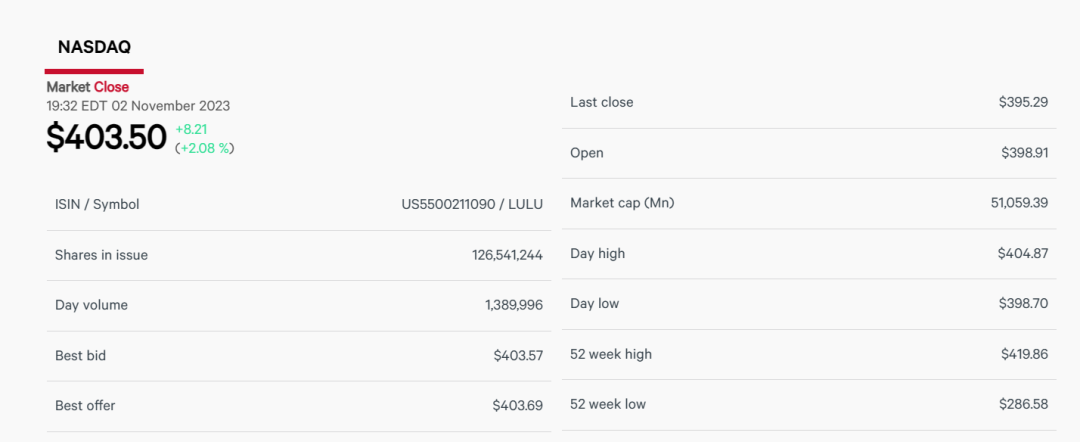
Task: Click the 52 week high value $419.86
Action: (x=1025, y=355)
